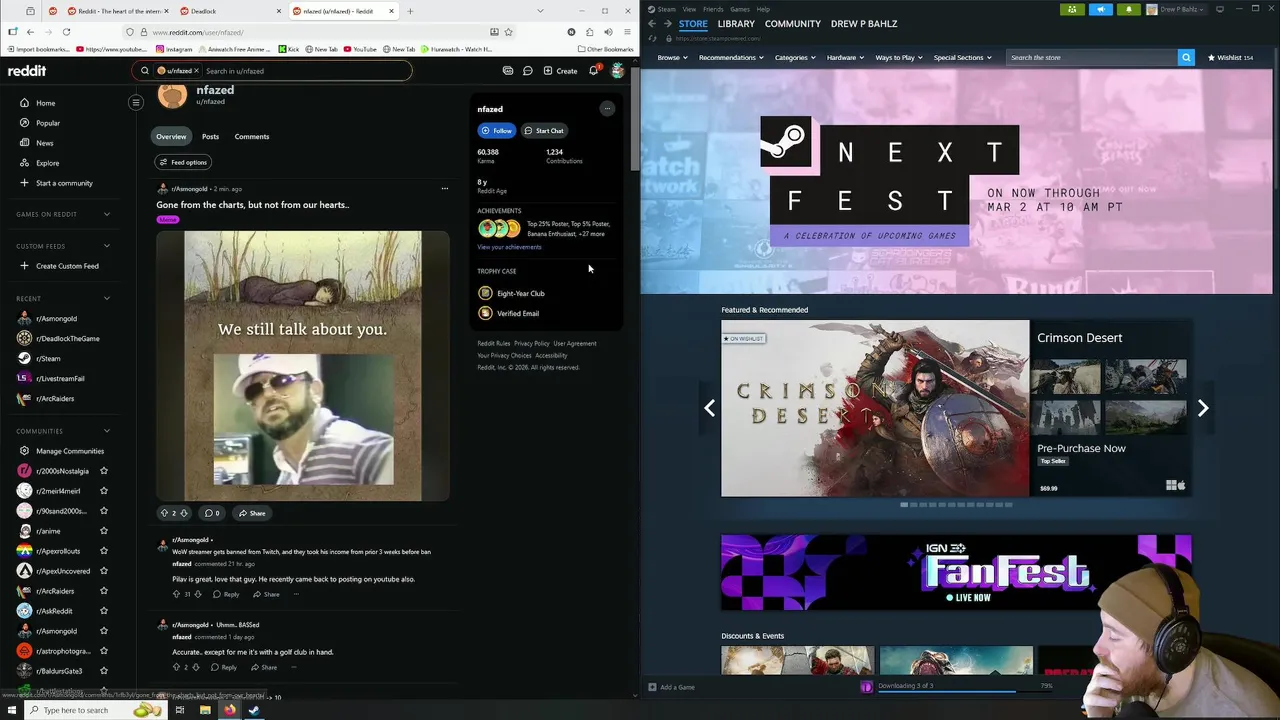Open Steam Recommendations dropdown
The width and height of the screenshot is (1280, 720).
pos(731,57)
